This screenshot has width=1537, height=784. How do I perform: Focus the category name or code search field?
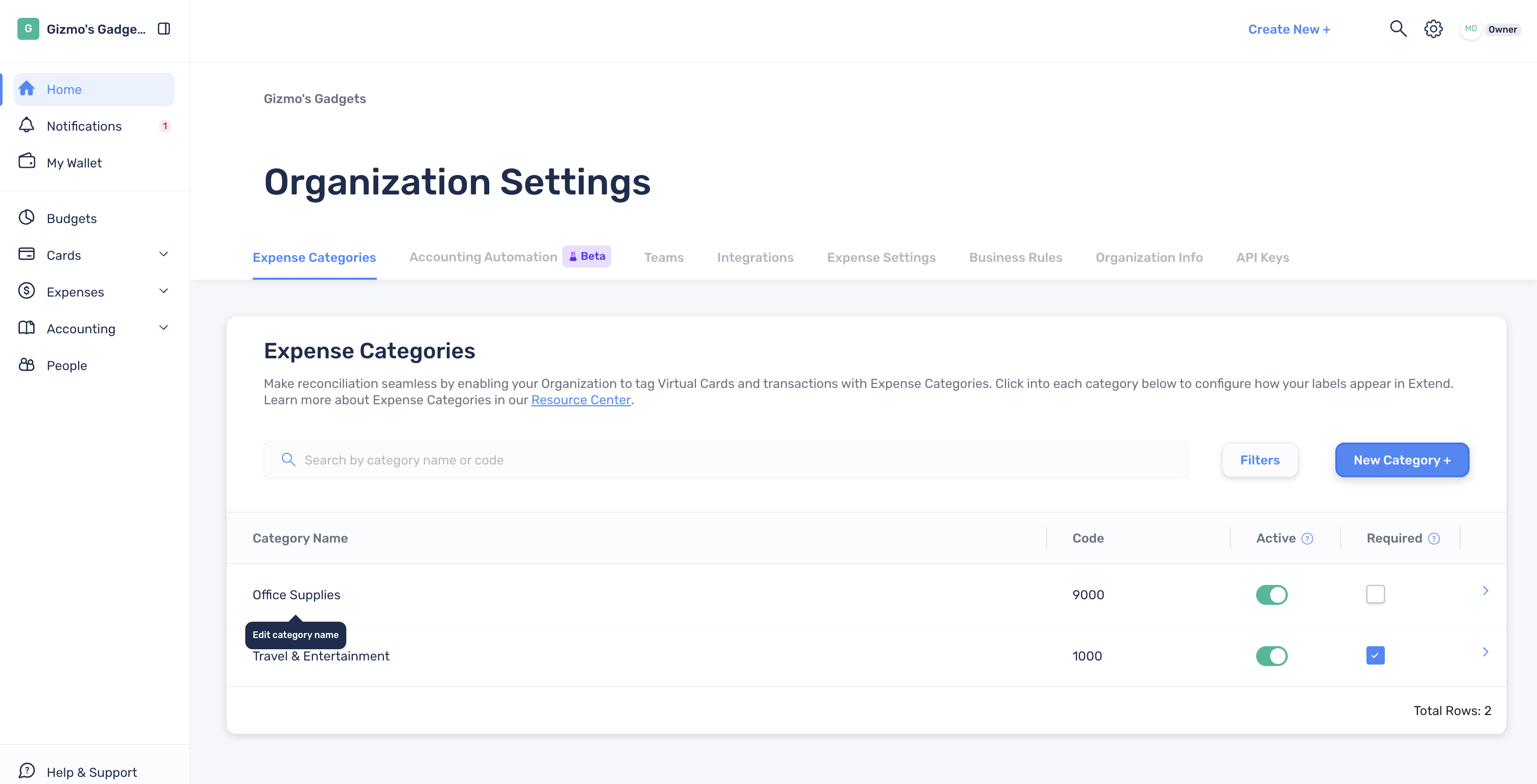[x=725, y=460]
